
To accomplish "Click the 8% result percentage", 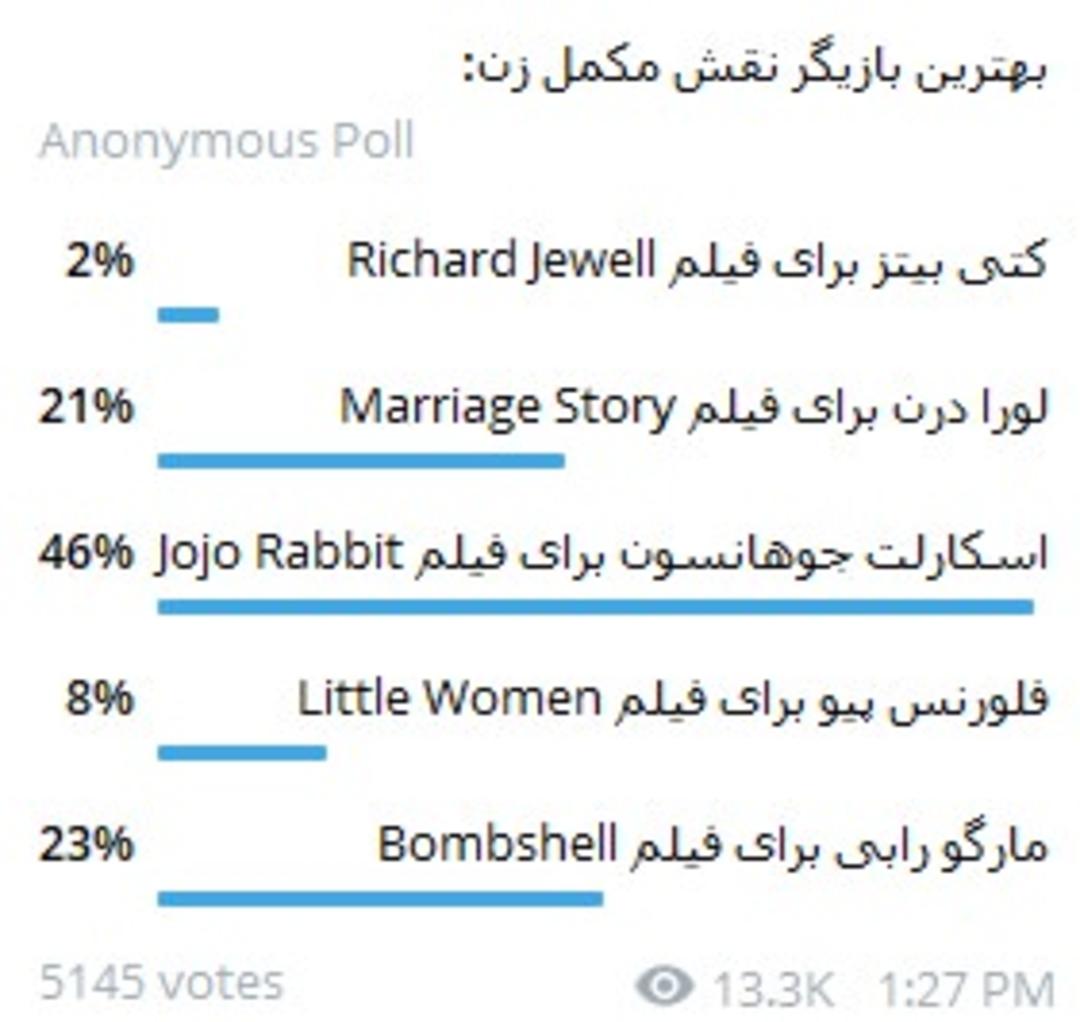I will (x=99, y=698).
